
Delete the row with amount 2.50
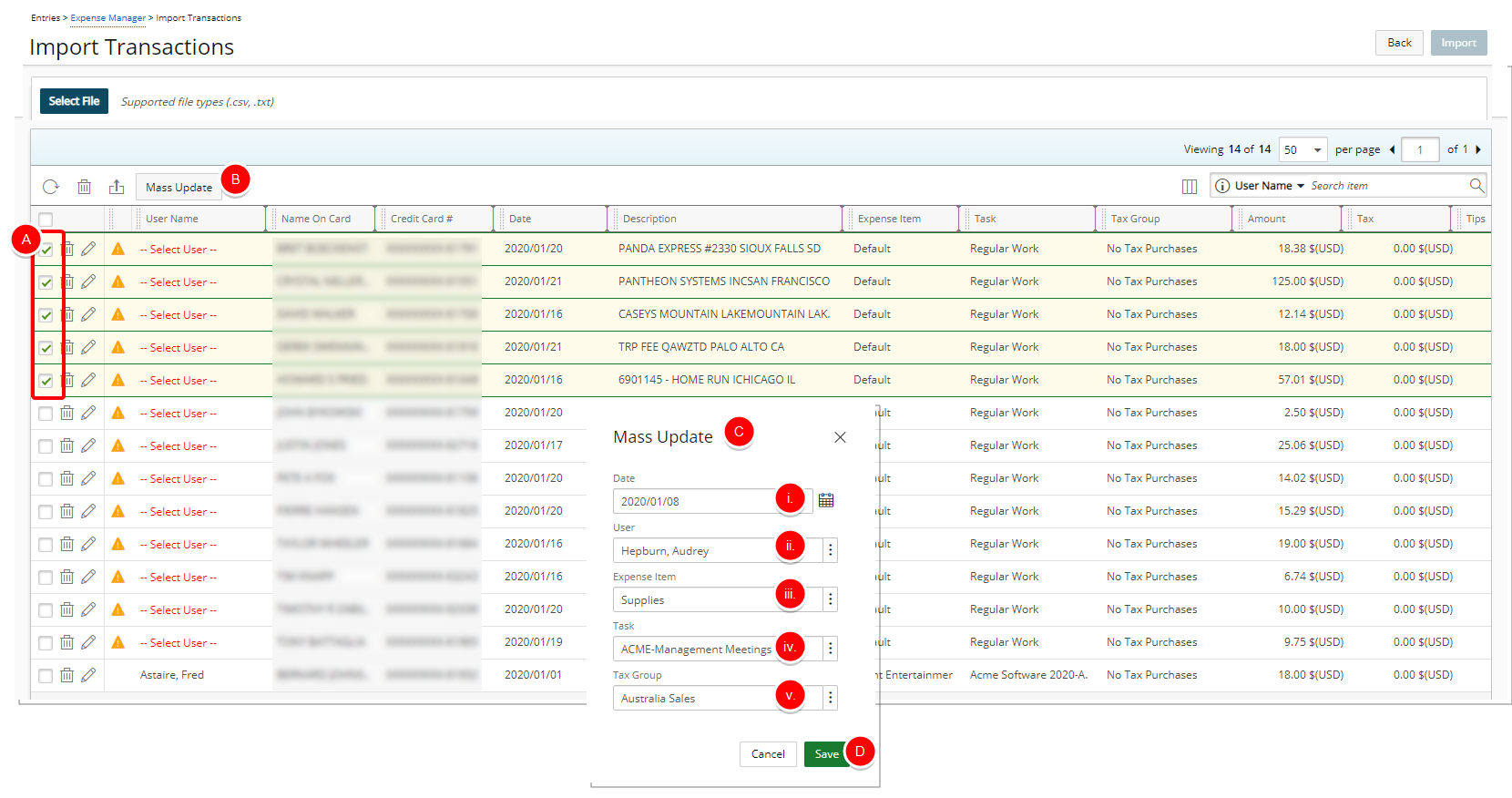pos(67,413)
